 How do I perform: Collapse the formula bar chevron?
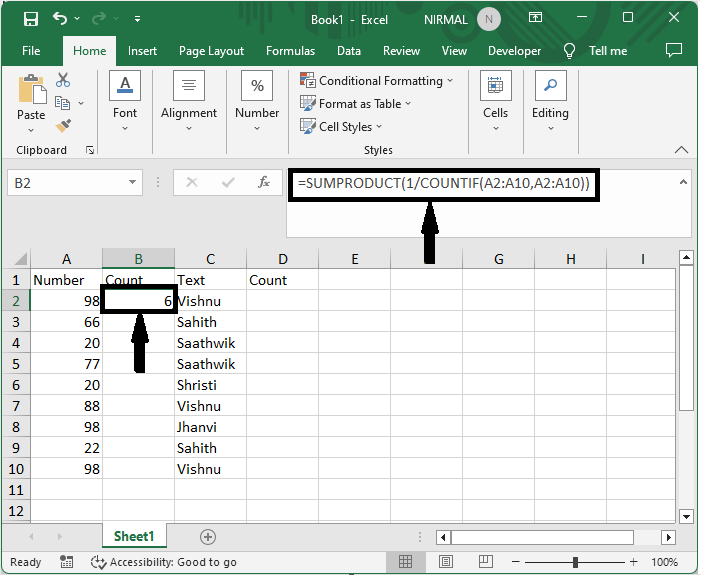point(683,182)
